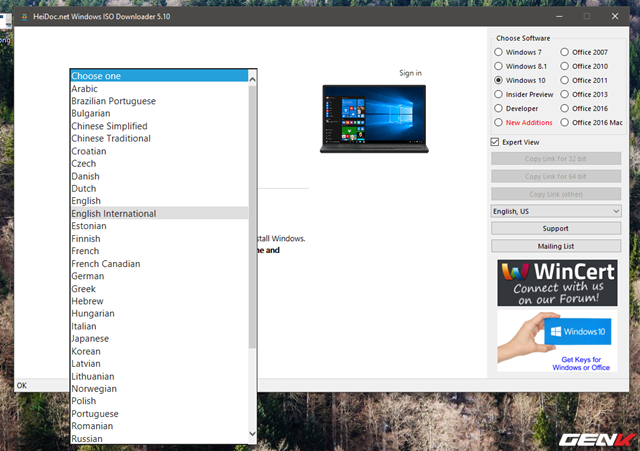The height and width of the screenshot is (451, 640).
Task: Select the Office 2010 radio button
Action: [564, 66]
